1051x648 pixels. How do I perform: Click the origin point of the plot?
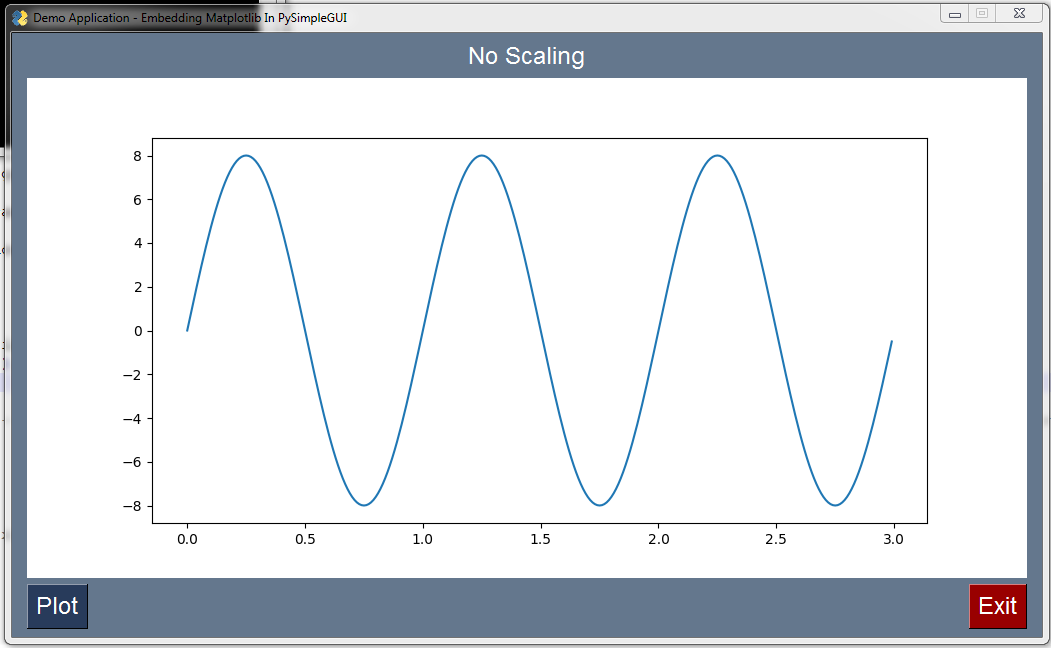click(x=187, y=330)
